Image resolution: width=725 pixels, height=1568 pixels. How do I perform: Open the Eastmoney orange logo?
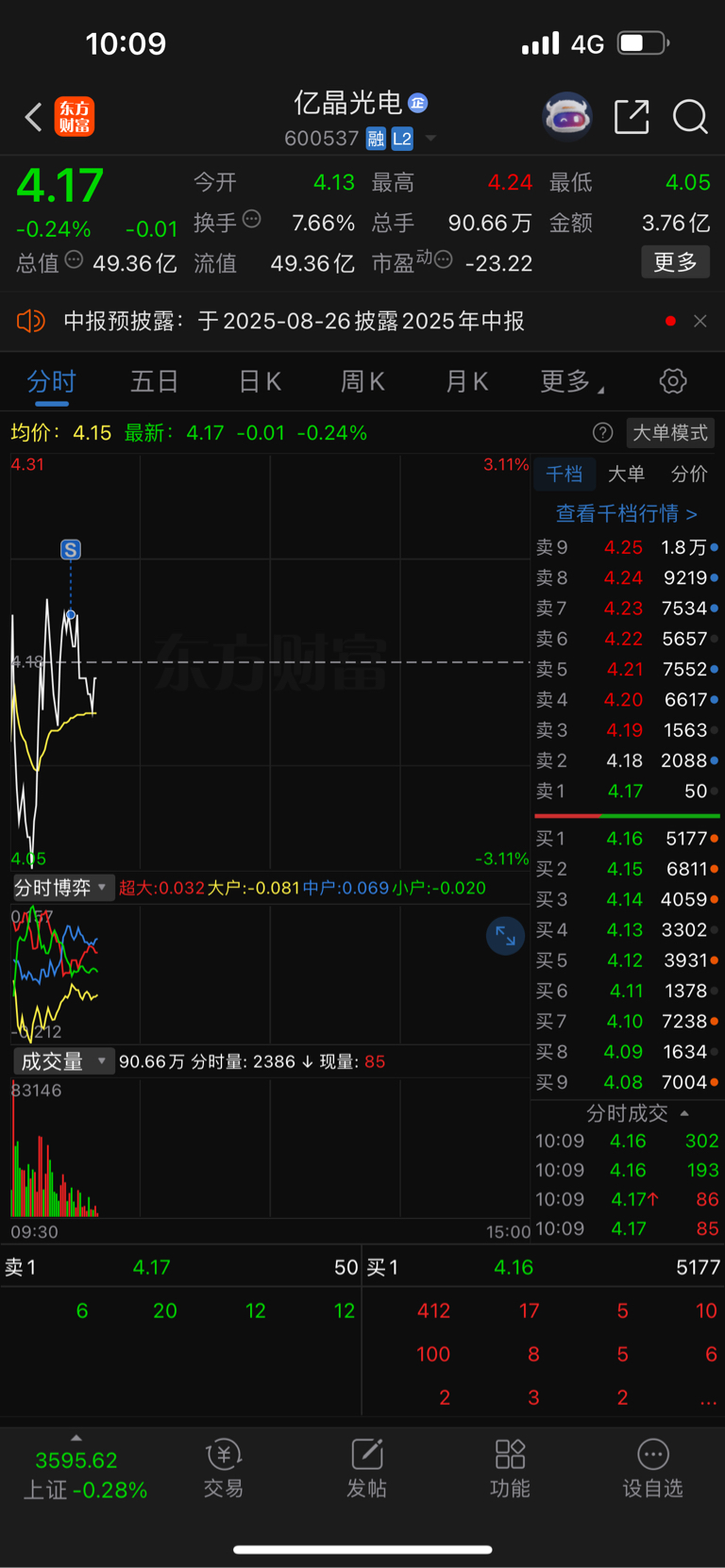click(75, 117)
